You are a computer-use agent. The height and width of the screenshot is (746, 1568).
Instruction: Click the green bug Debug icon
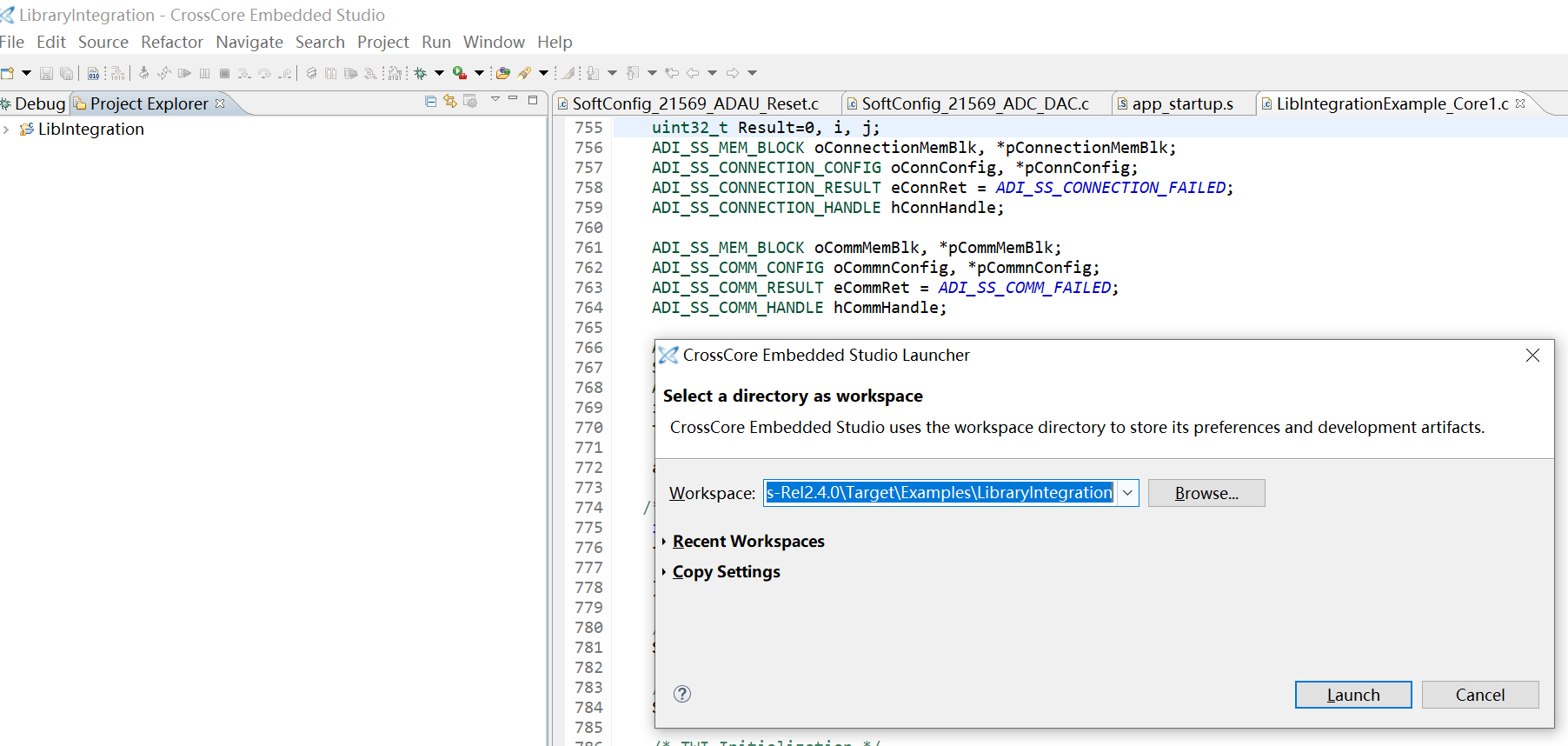421,73
